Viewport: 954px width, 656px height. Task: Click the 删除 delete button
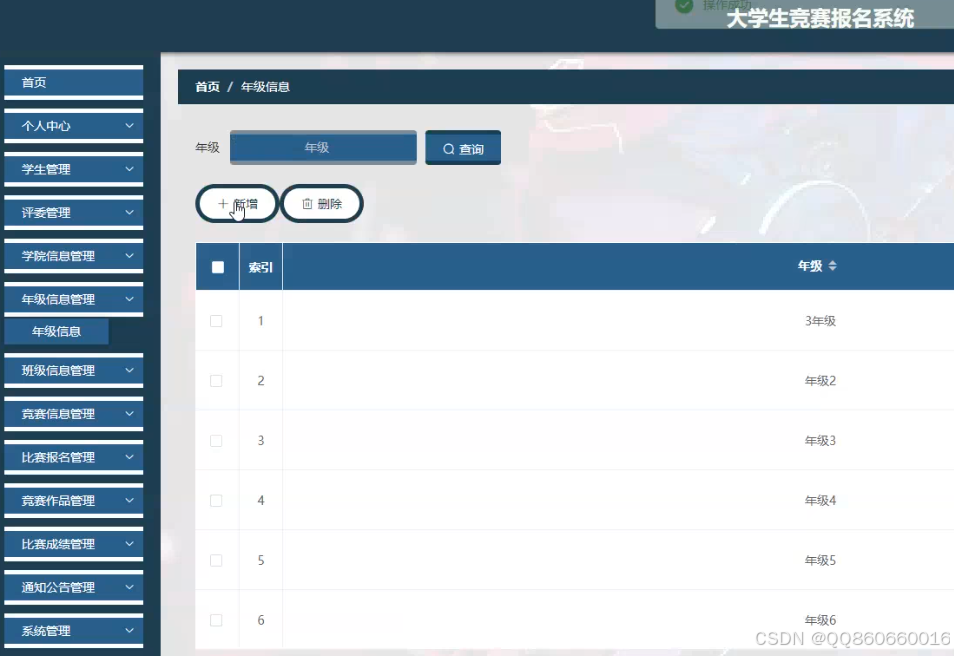321,203
